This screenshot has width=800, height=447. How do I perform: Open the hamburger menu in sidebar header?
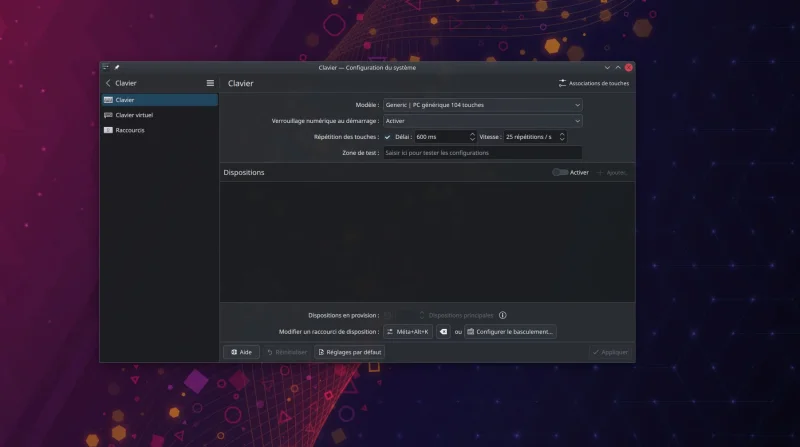point(210,83)
